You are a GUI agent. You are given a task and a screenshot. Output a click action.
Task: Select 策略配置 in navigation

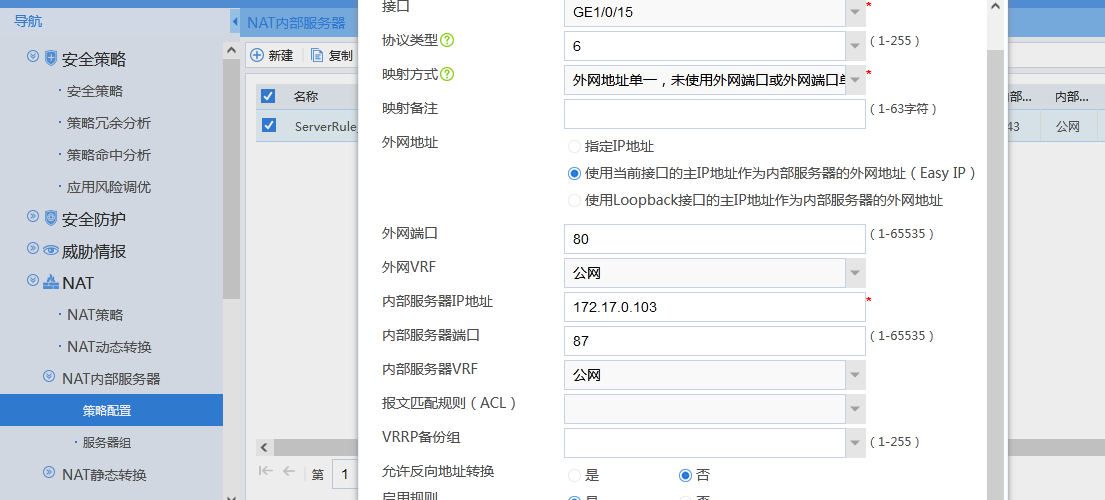point(111,411)
